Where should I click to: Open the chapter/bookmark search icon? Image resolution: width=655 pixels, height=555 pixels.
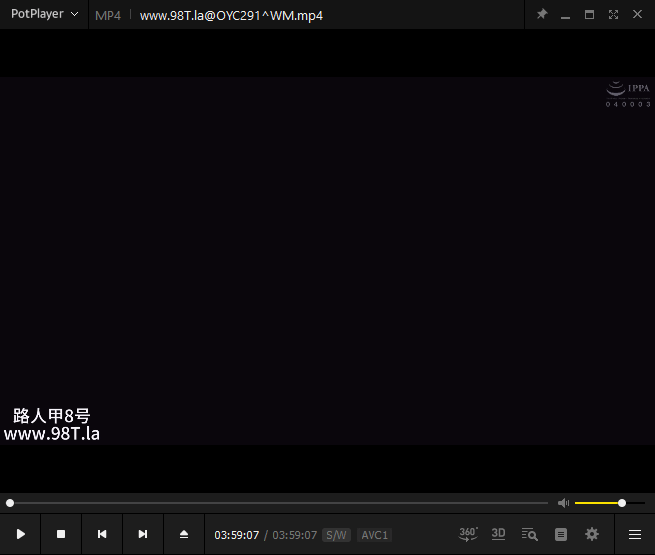coord(530,535)
